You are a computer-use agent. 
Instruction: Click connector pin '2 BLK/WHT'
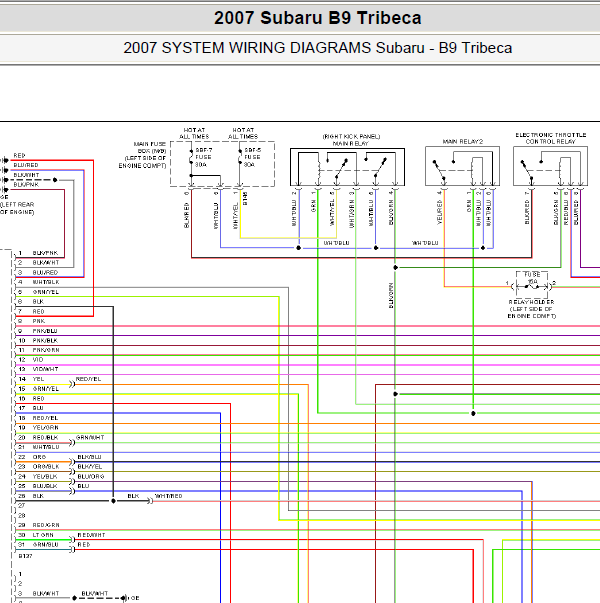(x=38, y=263)
